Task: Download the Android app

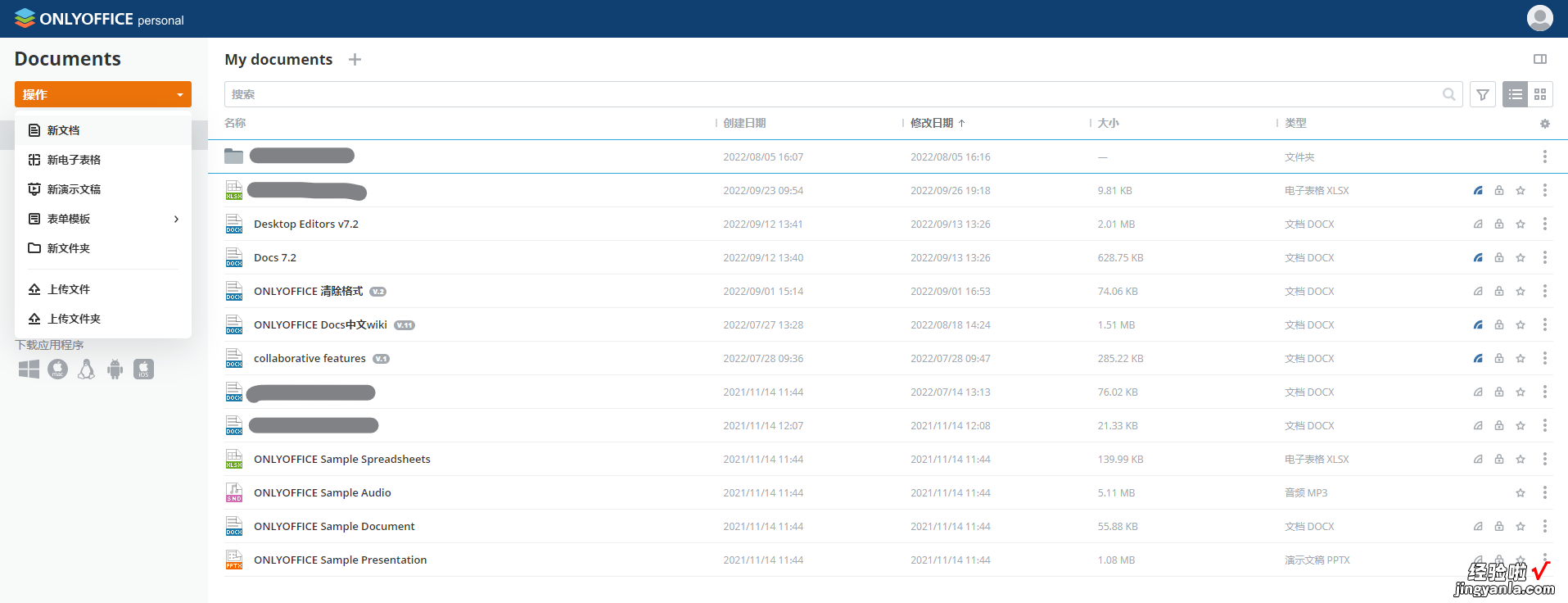Action: coord(115,370)
